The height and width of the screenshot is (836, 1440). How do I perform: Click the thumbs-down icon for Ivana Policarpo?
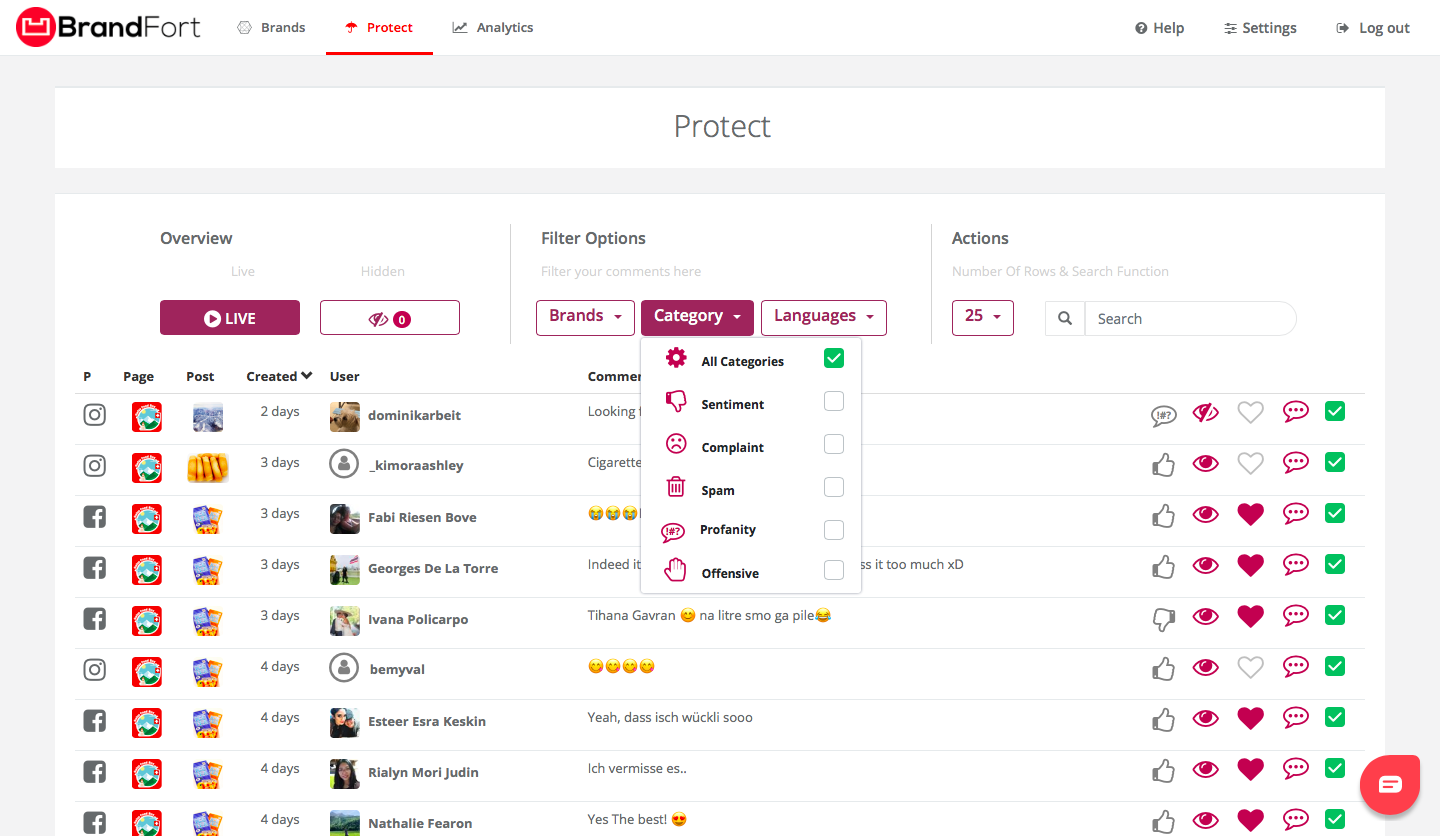(x=1163, y=619)
